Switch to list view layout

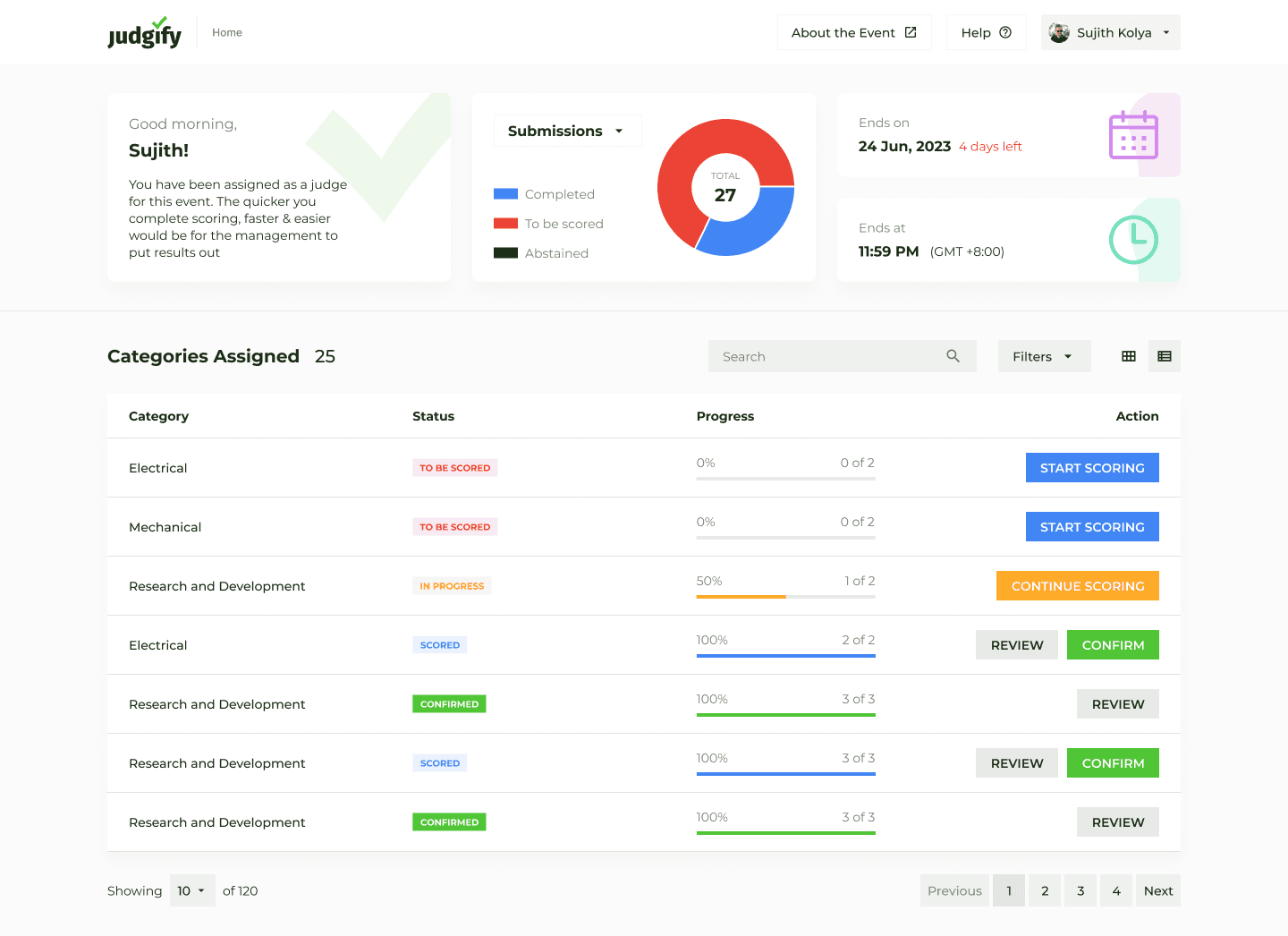pyautogui.click(x=1165, y=356)
